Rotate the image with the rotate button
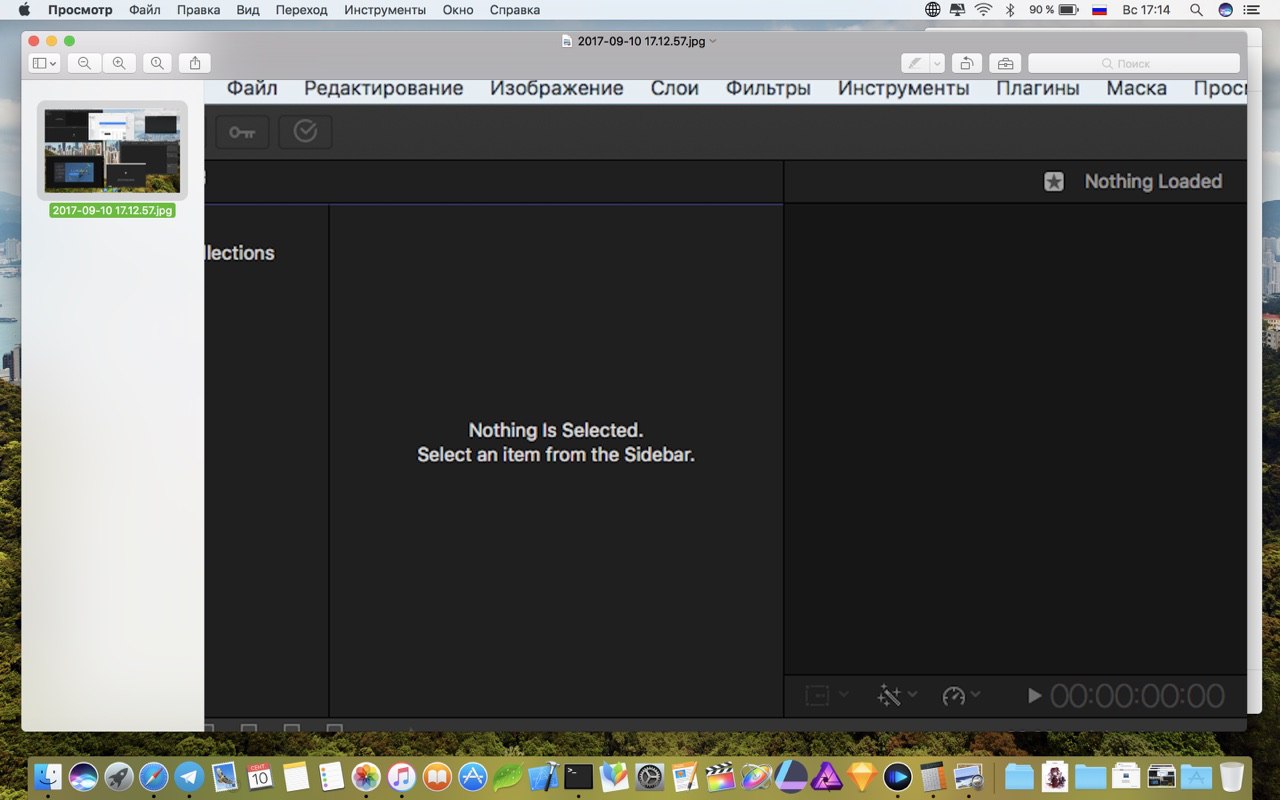This screenshot has width=1280, height=800. click(967, 63)
